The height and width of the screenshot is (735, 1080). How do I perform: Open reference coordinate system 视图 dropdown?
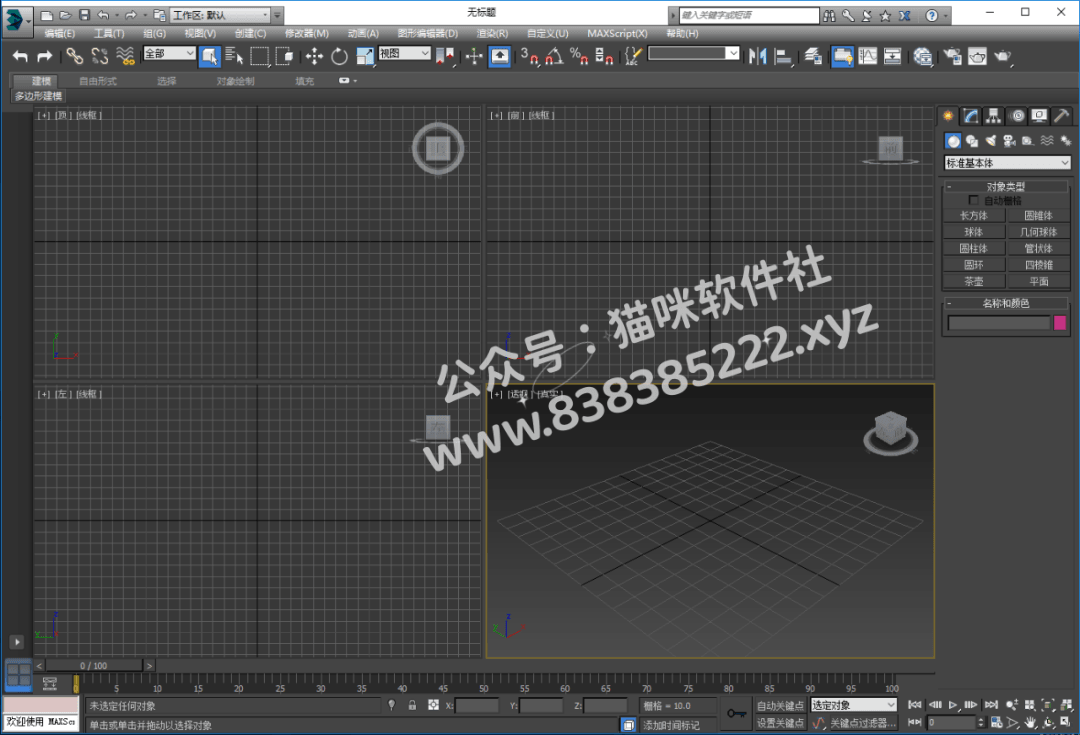404,53
